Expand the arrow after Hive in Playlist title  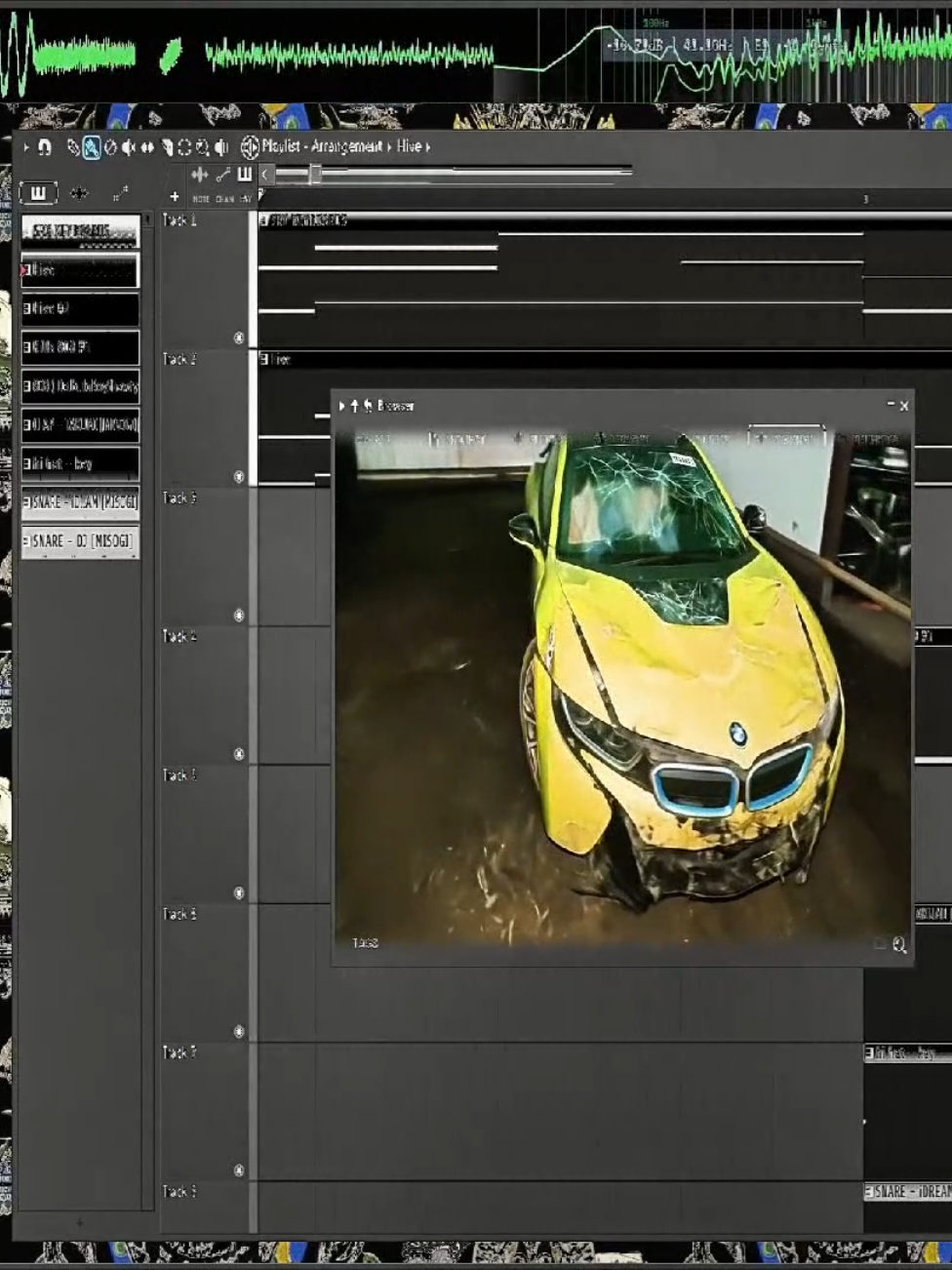tap(427, 147)
